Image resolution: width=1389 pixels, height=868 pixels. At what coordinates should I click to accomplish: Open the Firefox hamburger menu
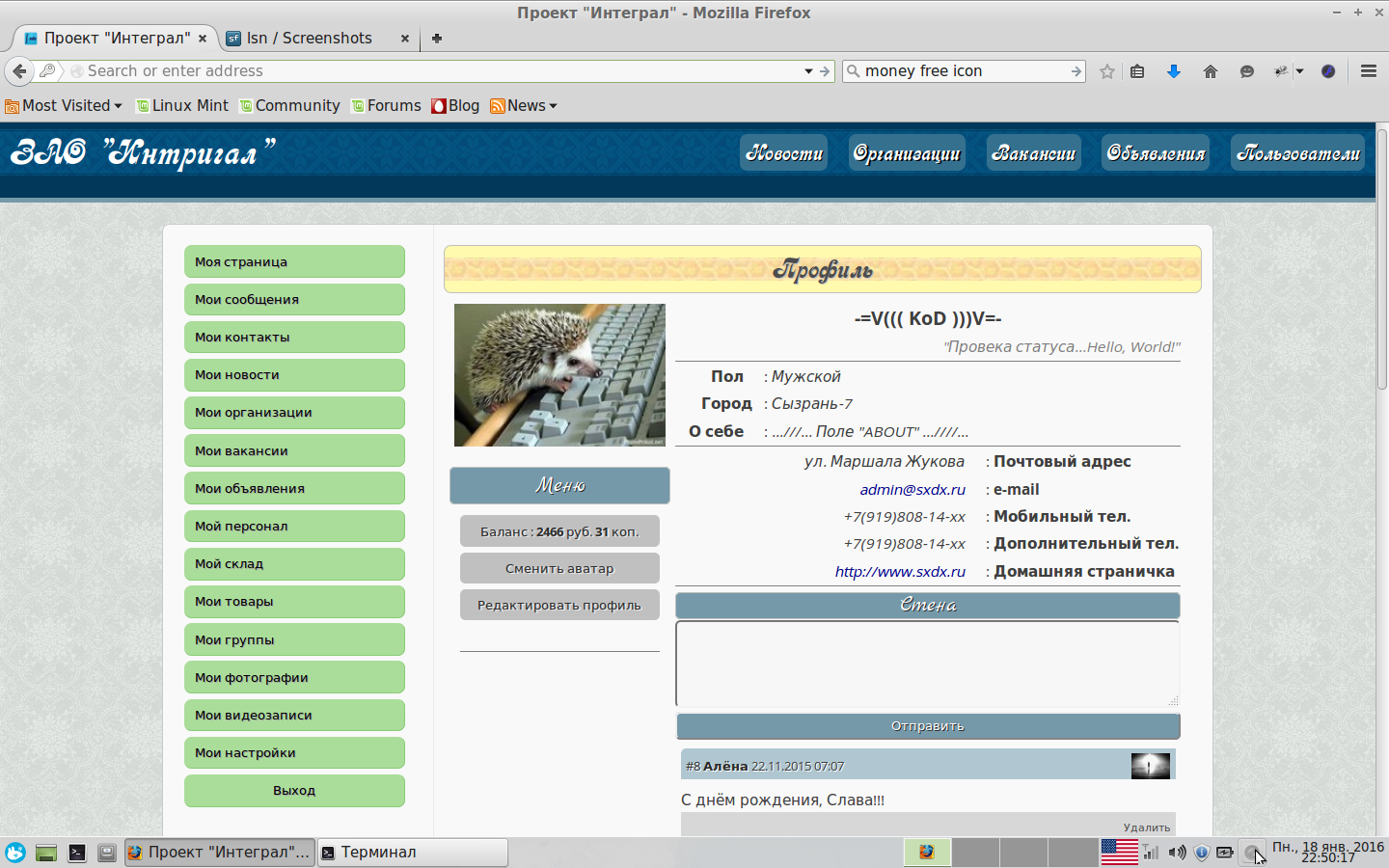tap(1368, 70)
